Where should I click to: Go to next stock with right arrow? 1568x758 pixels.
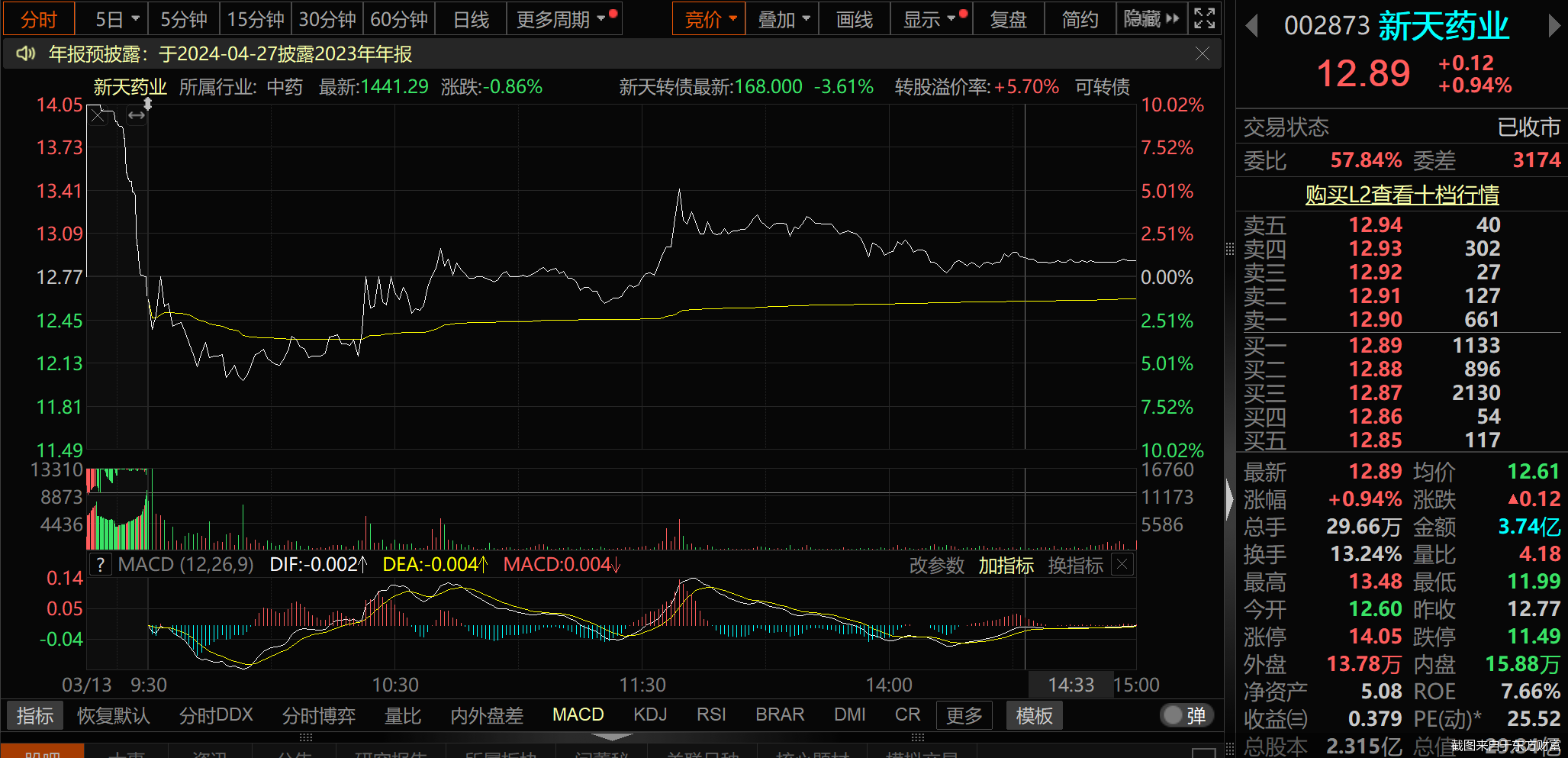1554,27
